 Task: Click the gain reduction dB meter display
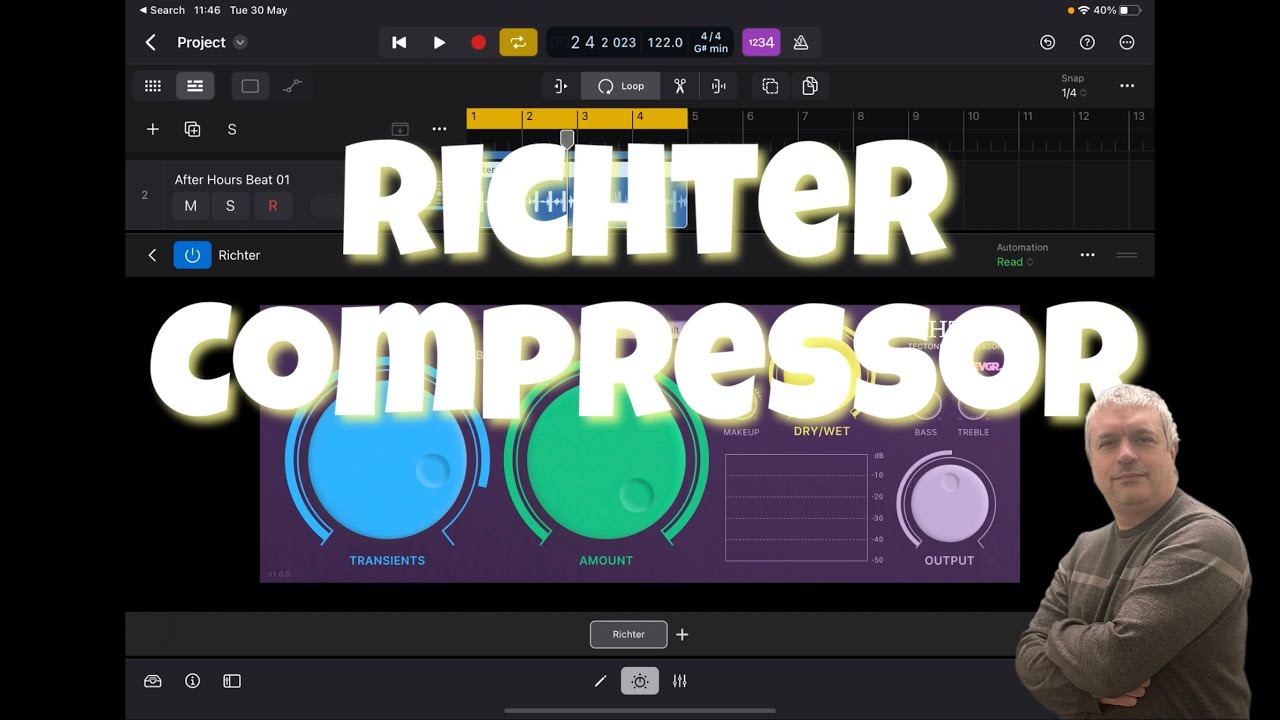click(x=796, y=508)
